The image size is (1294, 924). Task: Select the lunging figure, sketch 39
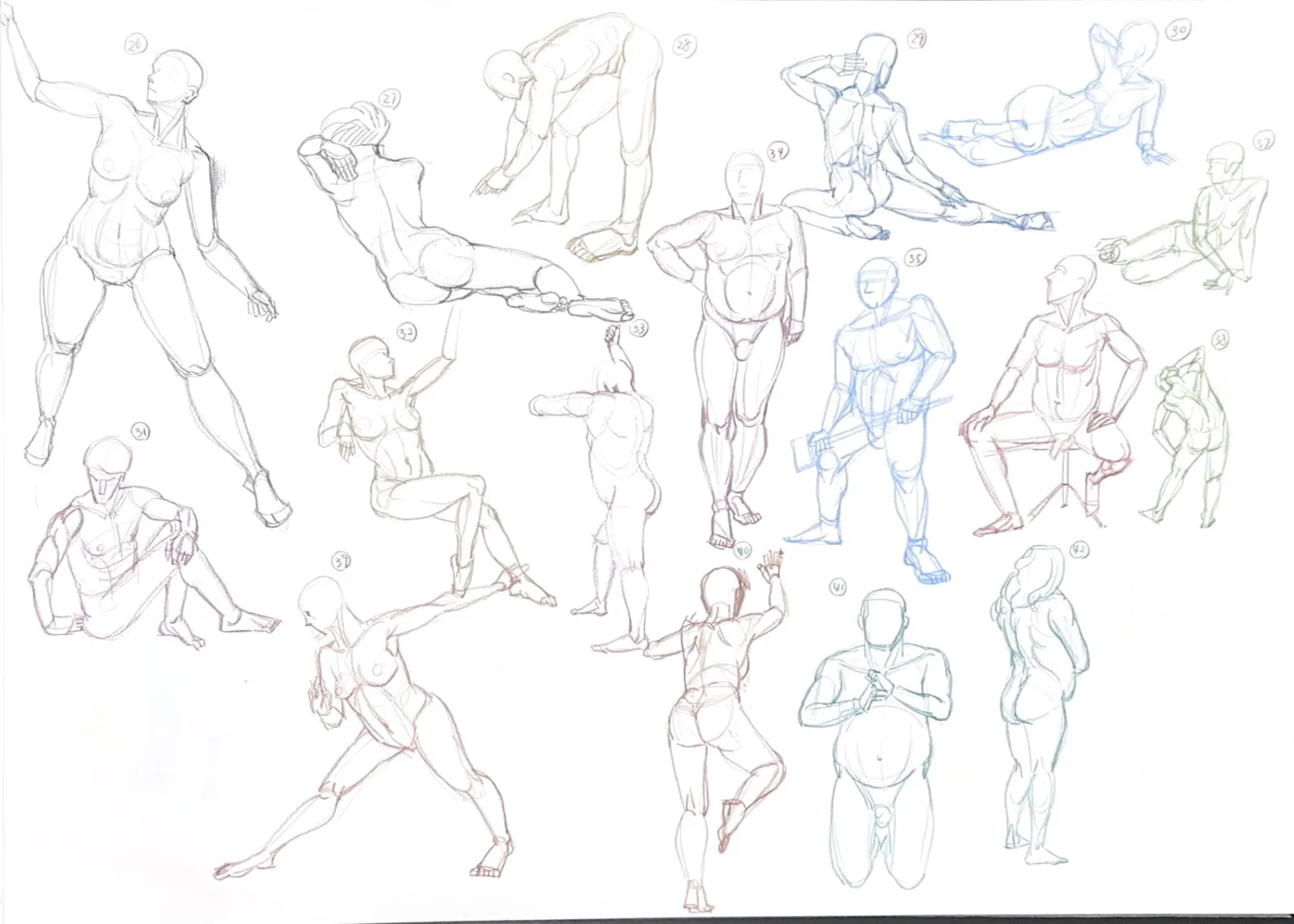coord(372,719)
